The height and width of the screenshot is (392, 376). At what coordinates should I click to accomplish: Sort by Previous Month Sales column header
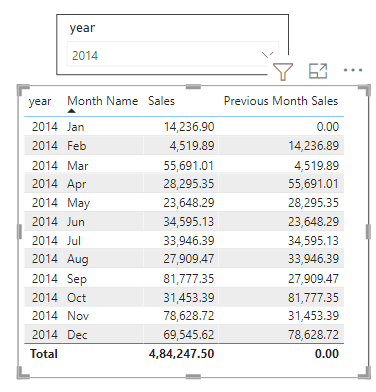[x=281, y=101]
